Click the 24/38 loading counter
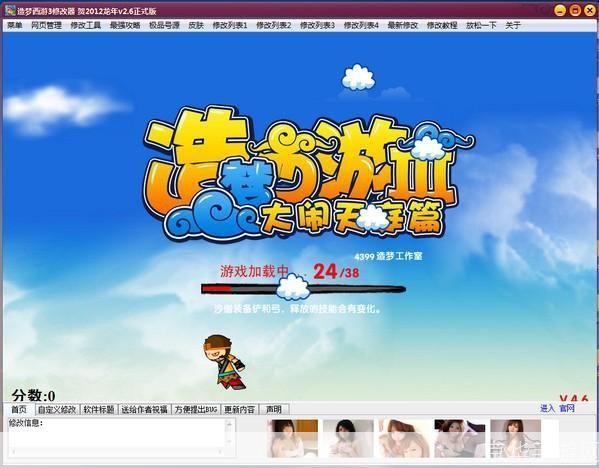 coord(336,272)
